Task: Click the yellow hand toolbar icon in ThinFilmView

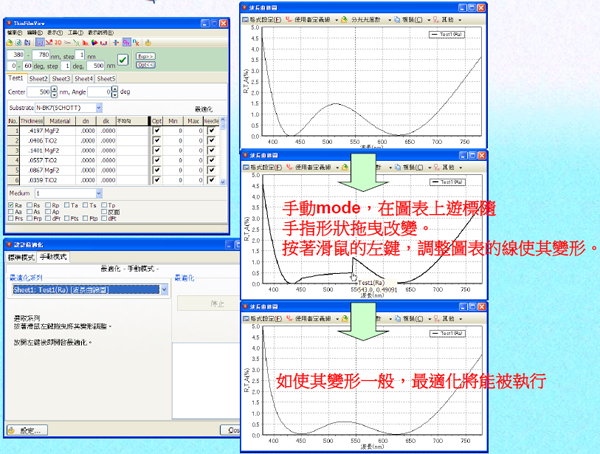Action: pyautogui.click(x=148, y=43)
